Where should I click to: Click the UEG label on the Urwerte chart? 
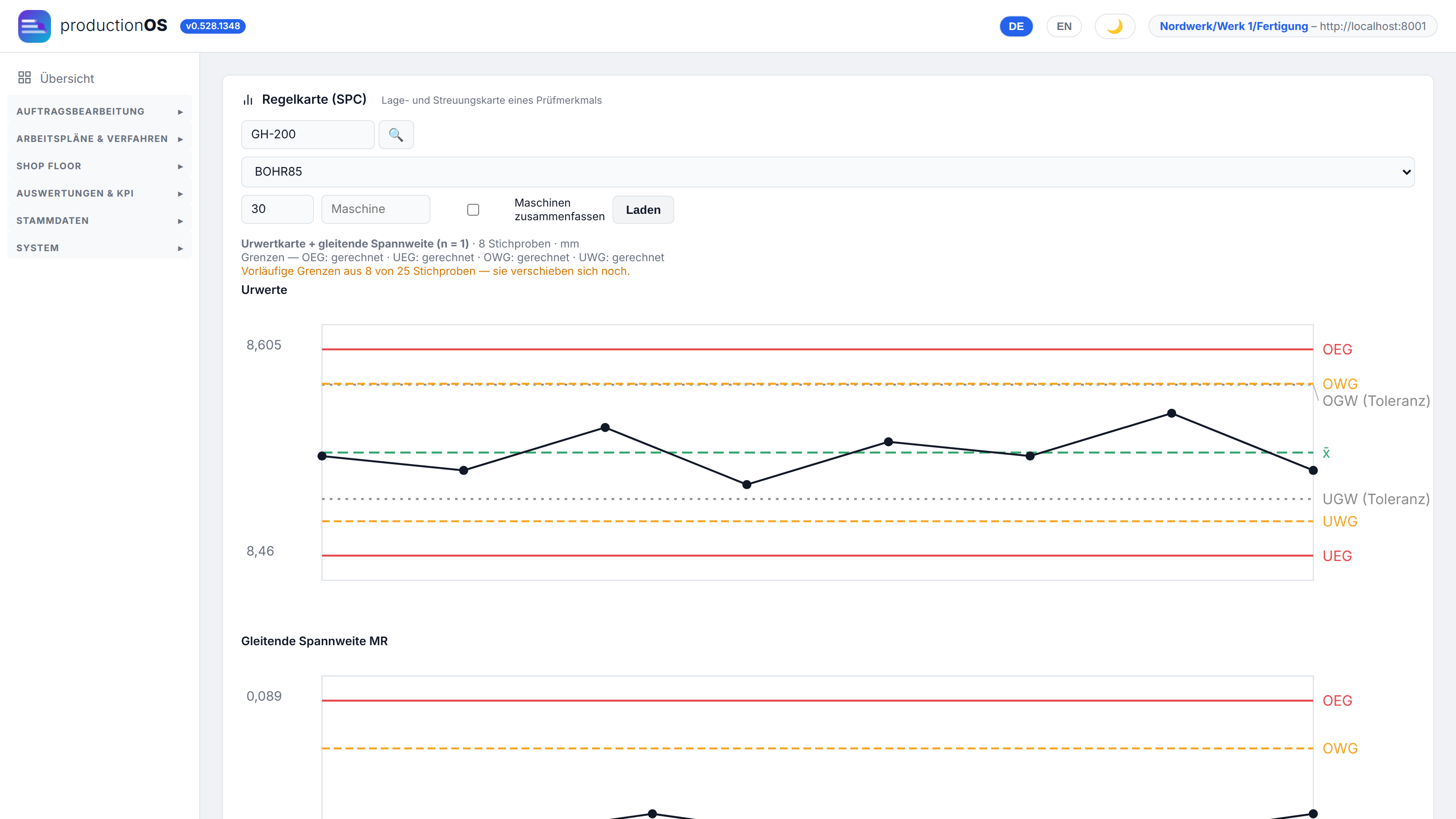click(1337, 556)
